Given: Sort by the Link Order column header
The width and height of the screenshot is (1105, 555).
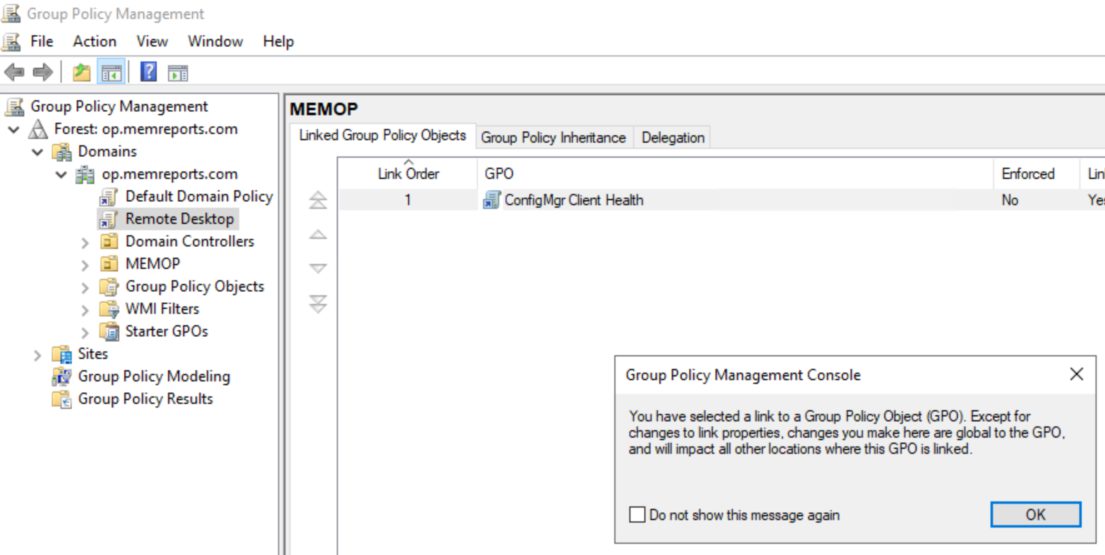Looking at the screenshot, I should click(408, 173).
